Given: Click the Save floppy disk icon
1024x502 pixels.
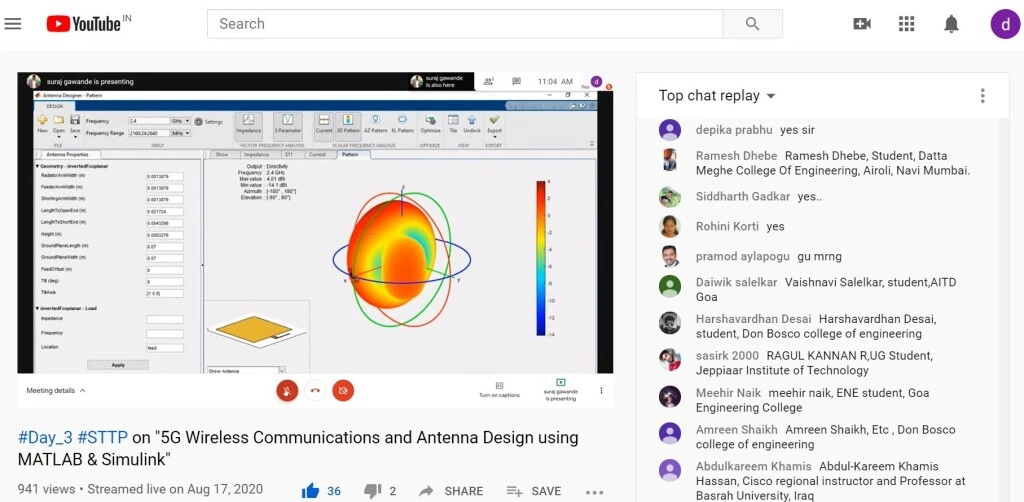Looking at the screenshot, I should point(75,120).
